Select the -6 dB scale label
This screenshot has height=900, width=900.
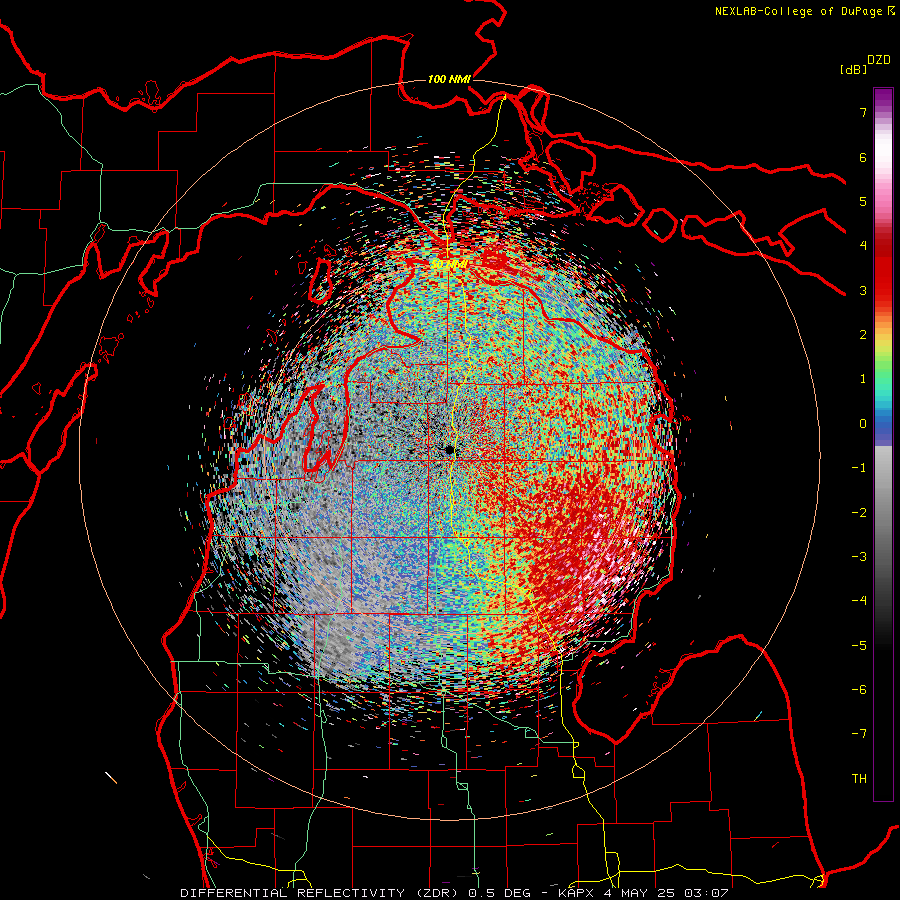click(x=859, y=689)
